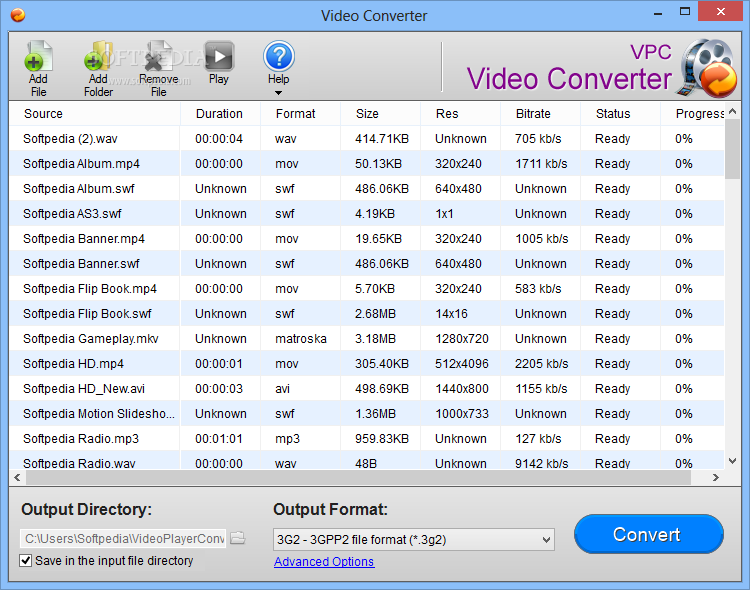Sort by the Progress column header
This screenshot has height=590, width=750.
[693, 113]
